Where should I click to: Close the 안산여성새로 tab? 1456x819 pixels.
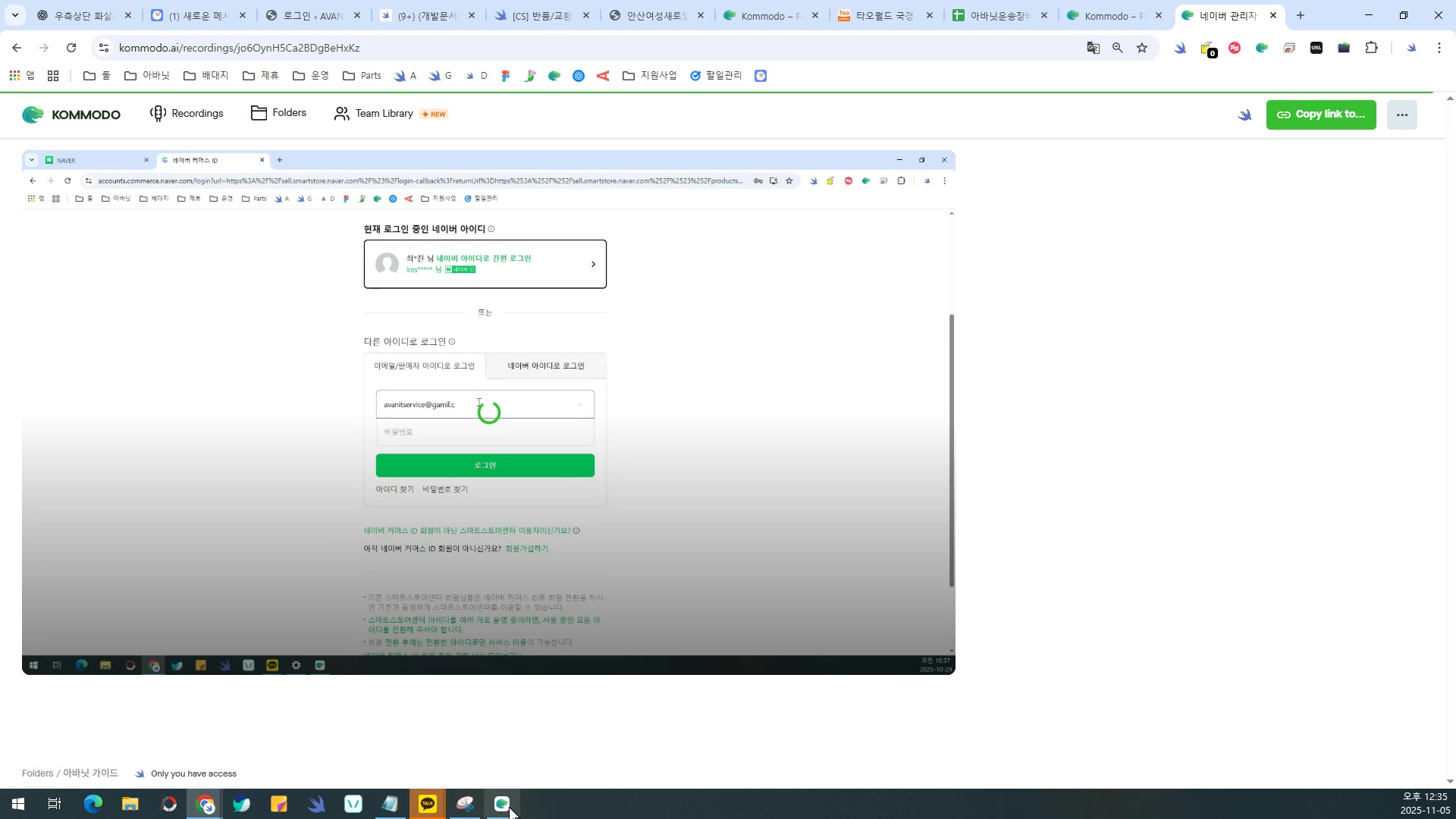click(701, 15)
